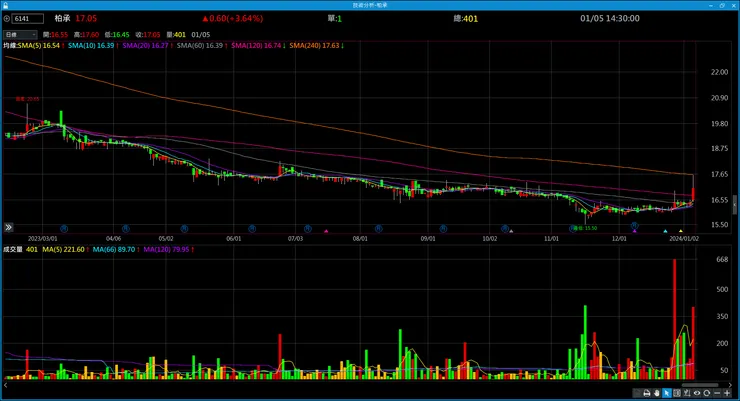Select the hand pan tool
Viewport: 740px width, 401px height.
656,393
